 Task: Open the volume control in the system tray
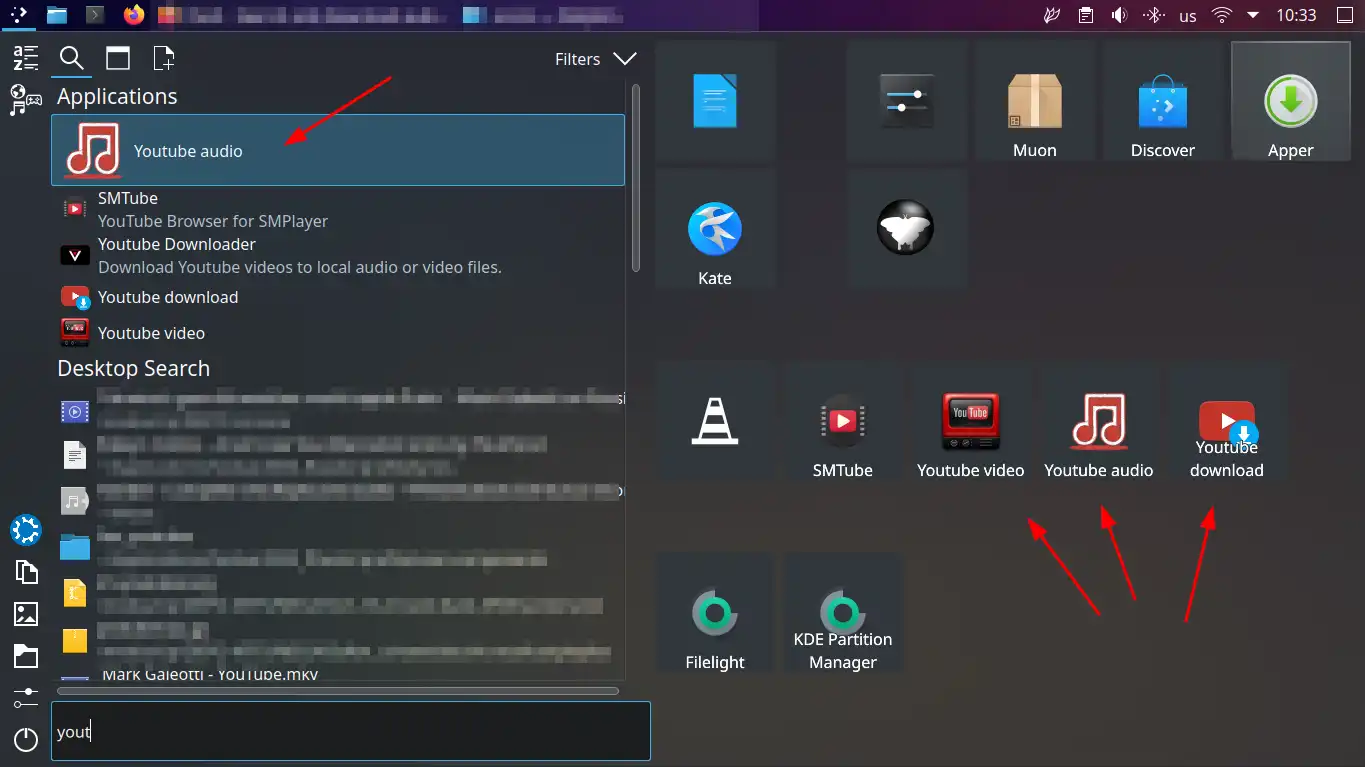point(1119,15)
